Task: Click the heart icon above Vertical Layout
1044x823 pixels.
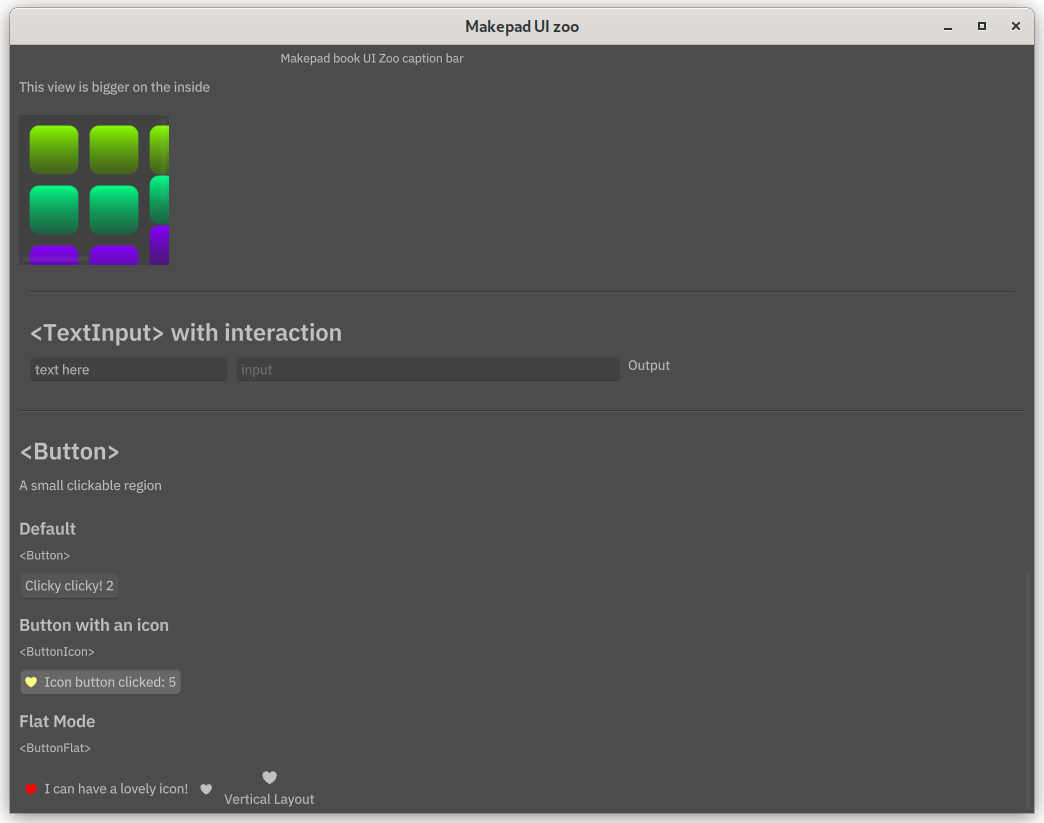Action: 269,777
